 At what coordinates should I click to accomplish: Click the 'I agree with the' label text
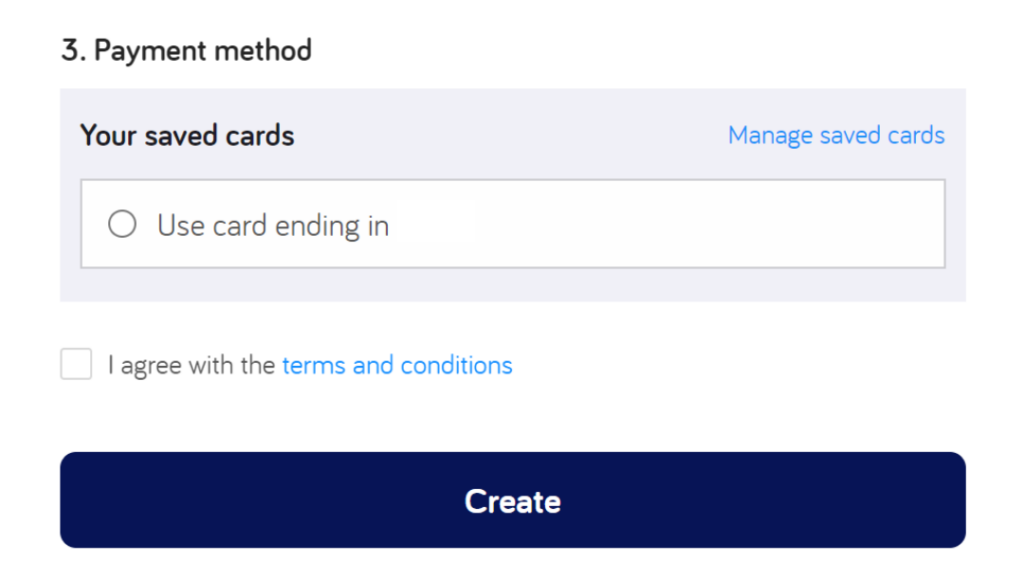coord(190,364)
